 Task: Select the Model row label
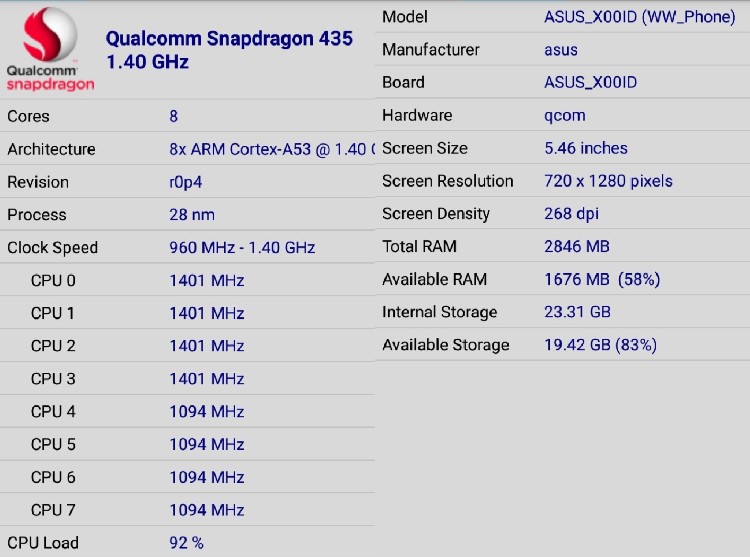coord(405,17)
